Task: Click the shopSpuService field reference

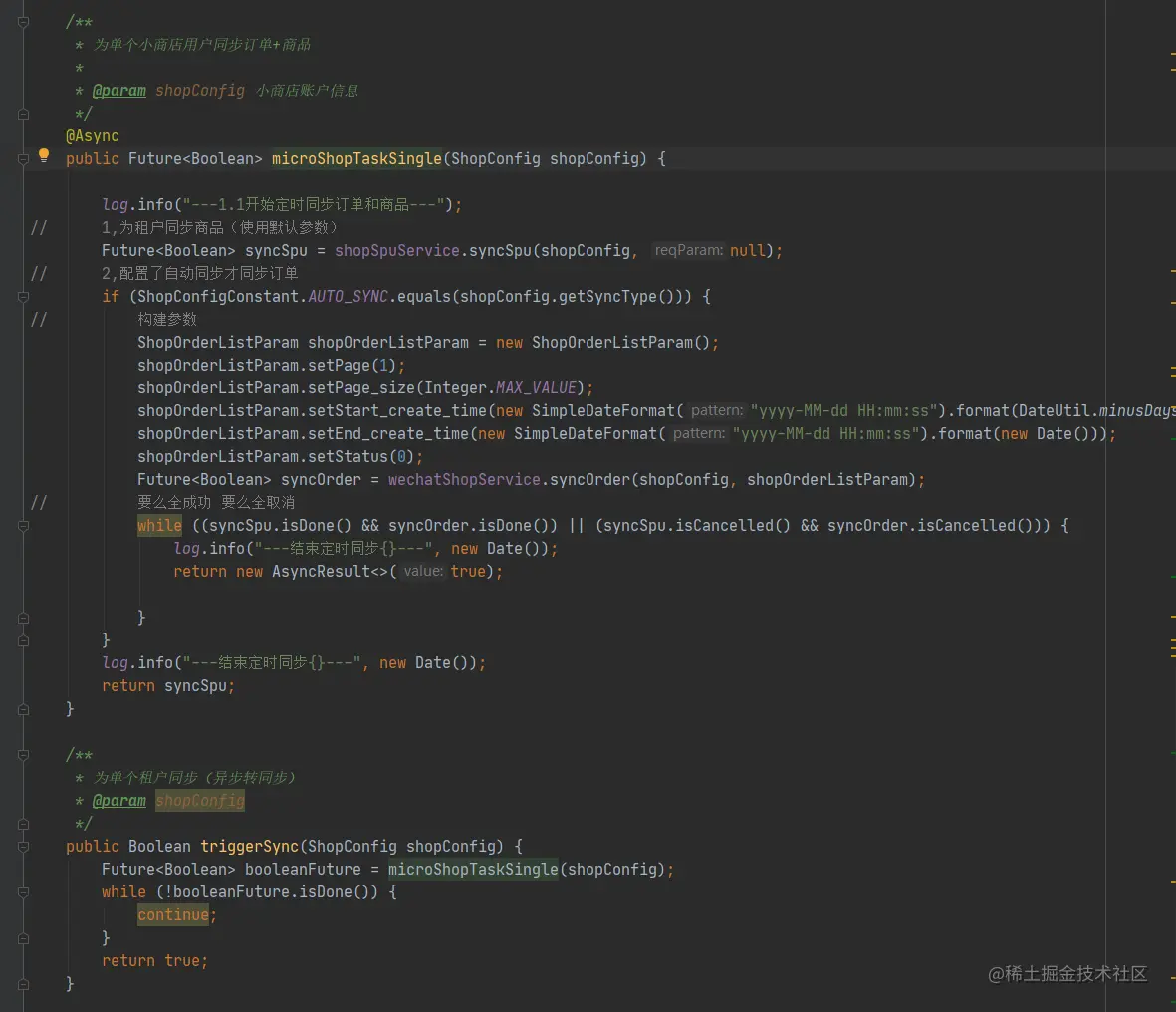Action: (x=396, y=251)
